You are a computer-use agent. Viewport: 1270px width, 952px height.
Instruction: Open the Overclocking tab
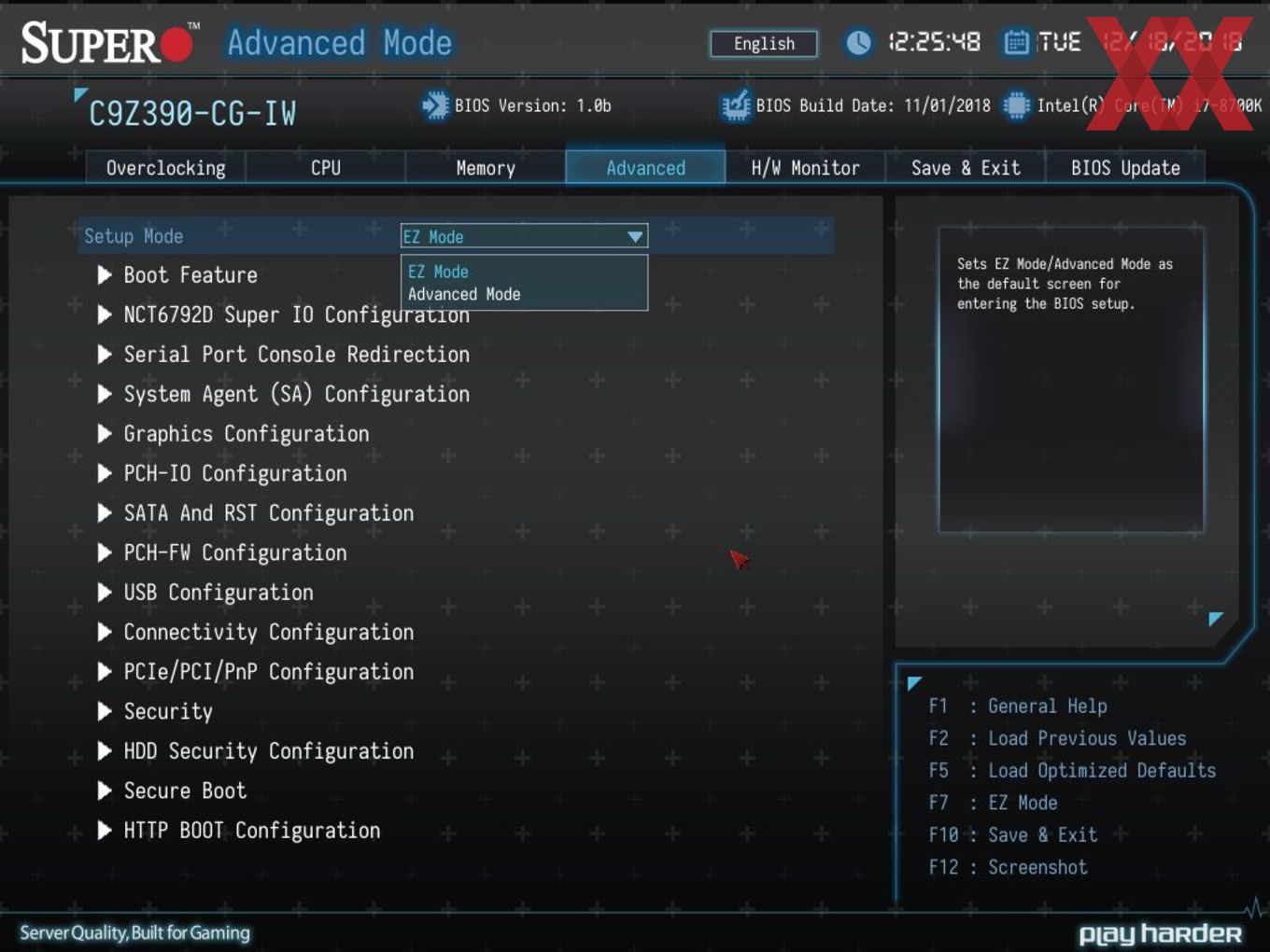[x=165, y=168]
